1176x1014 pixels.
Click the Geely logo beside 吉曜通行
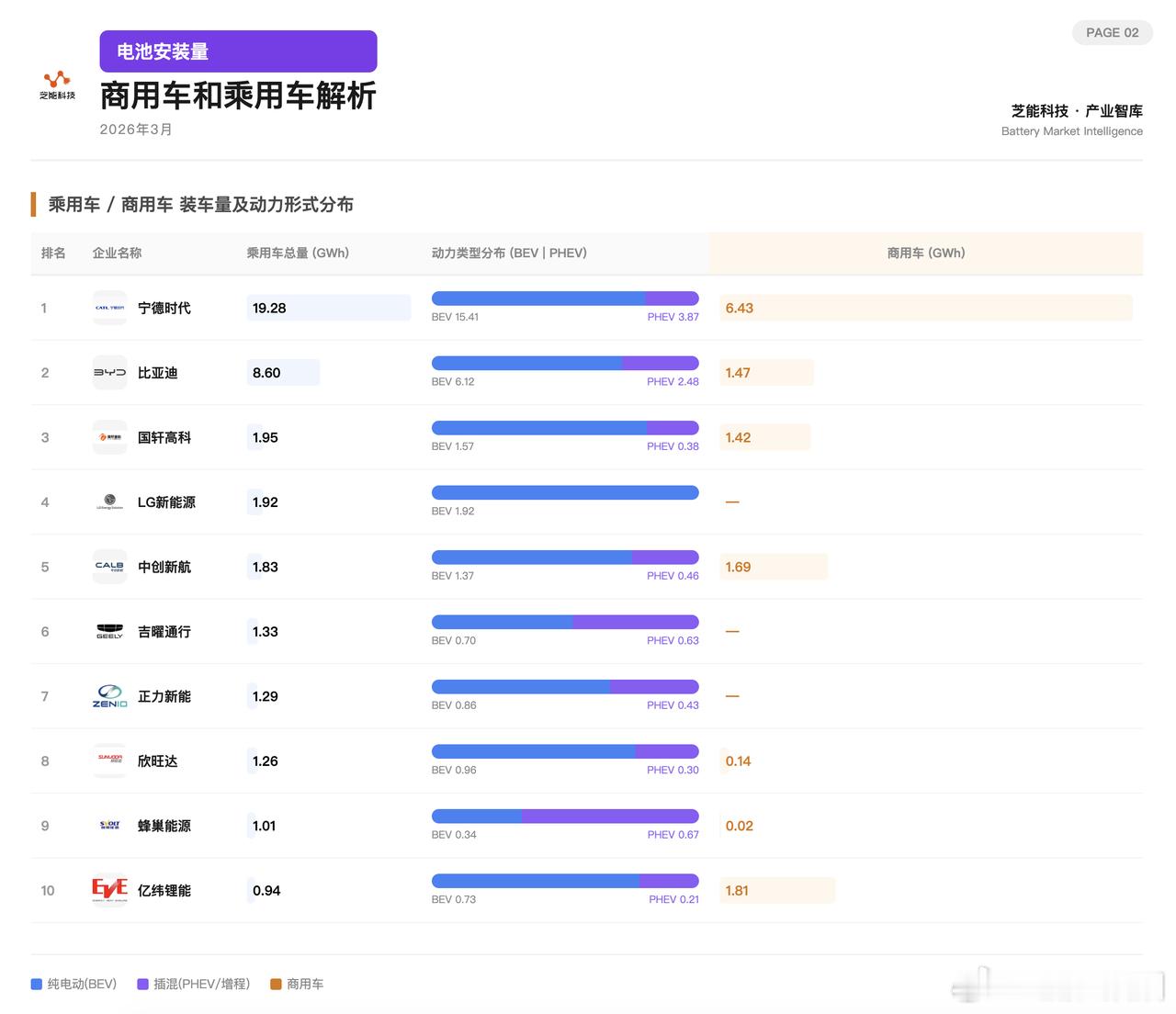point(109,632)
